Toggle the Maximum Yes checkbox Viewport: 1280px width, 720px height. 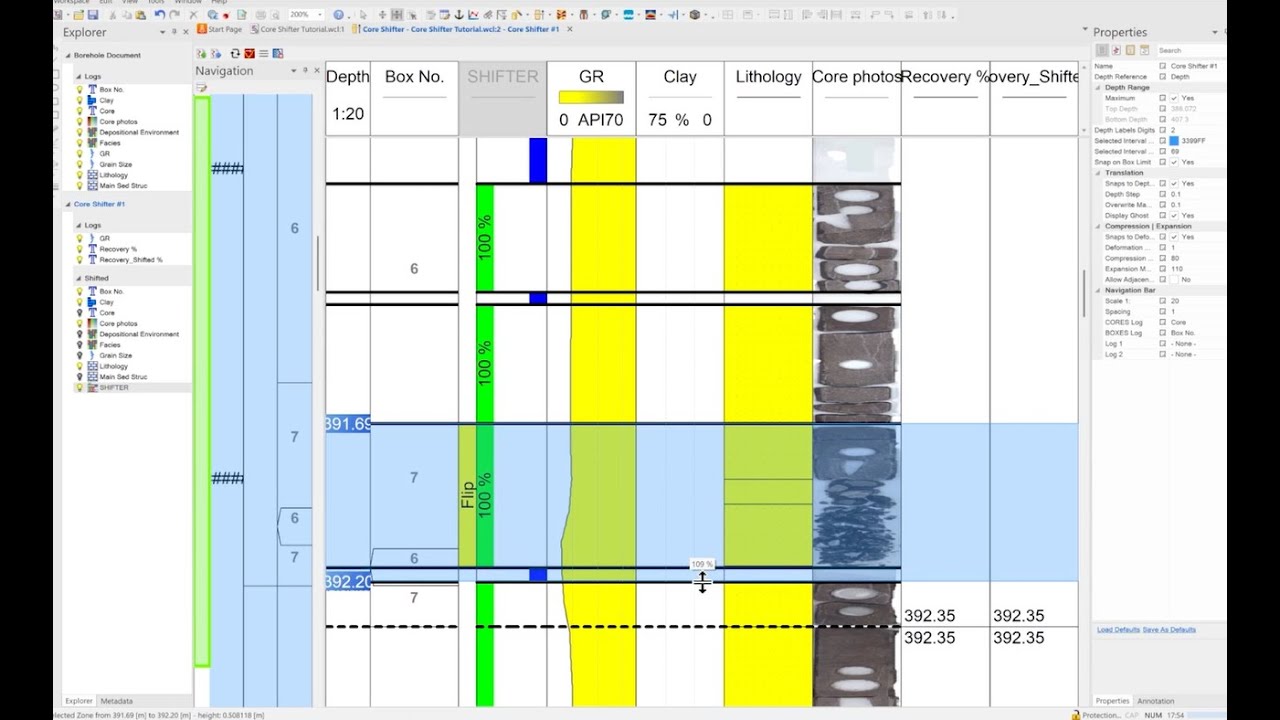tap(1174, 98)
